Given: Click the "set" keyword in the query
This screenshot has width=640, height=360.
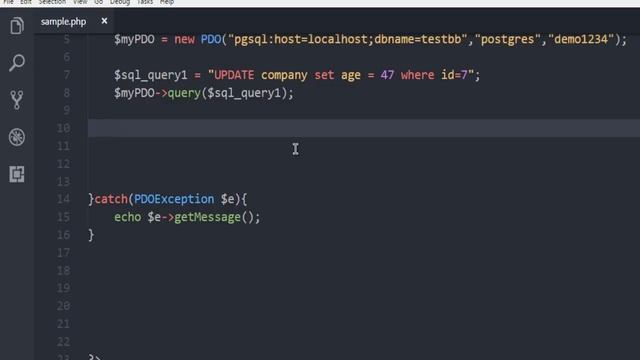Looking at the screenshot, I should coord(324,76).
